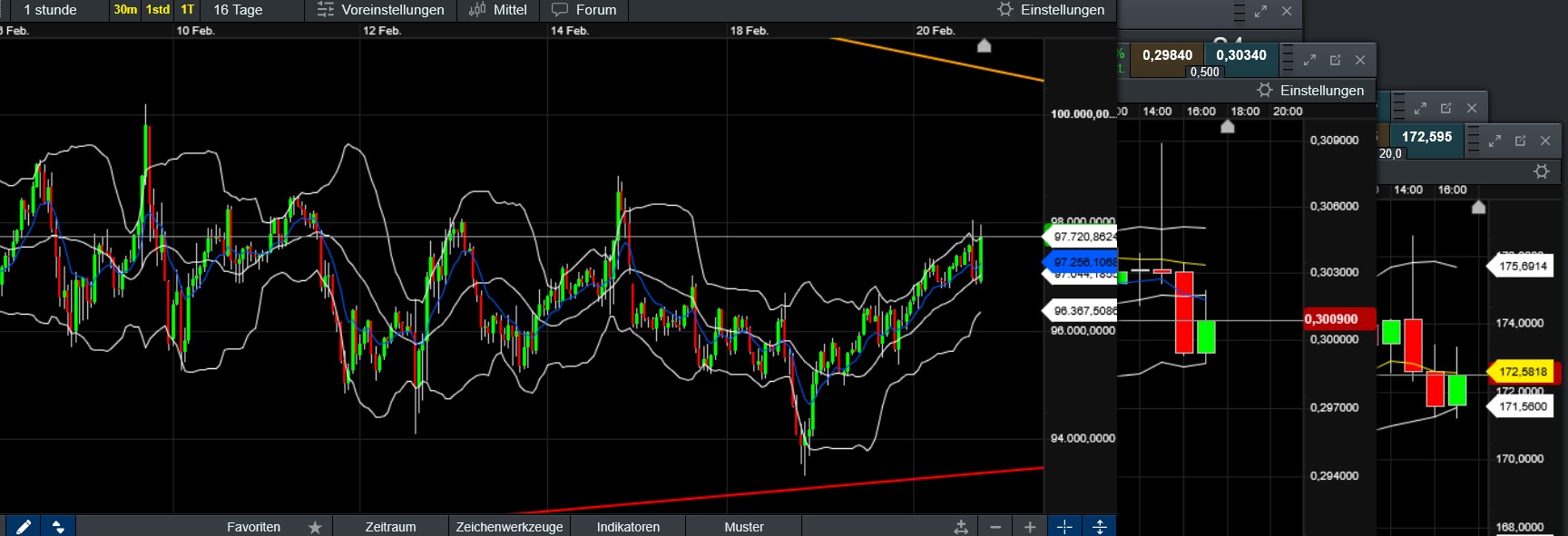Open Voreinstellungen presets menu
The image size is (1568, 536).
coord(381,10)
